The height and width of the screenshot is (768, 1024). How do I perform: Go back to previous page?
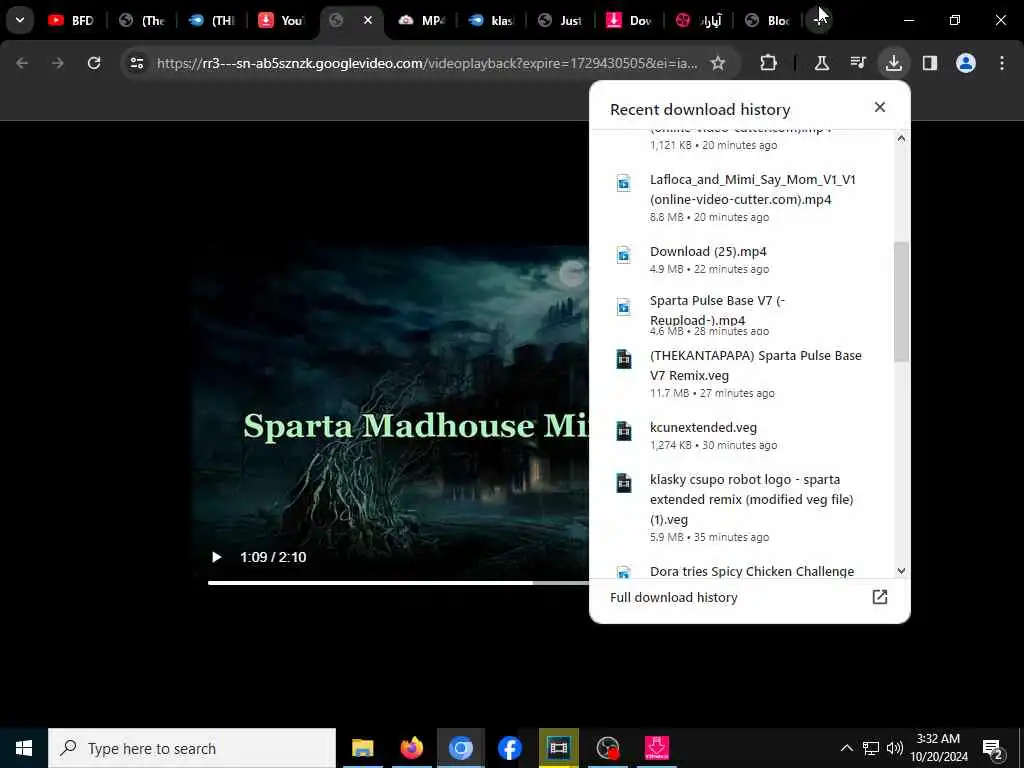(x=22, y=63)
